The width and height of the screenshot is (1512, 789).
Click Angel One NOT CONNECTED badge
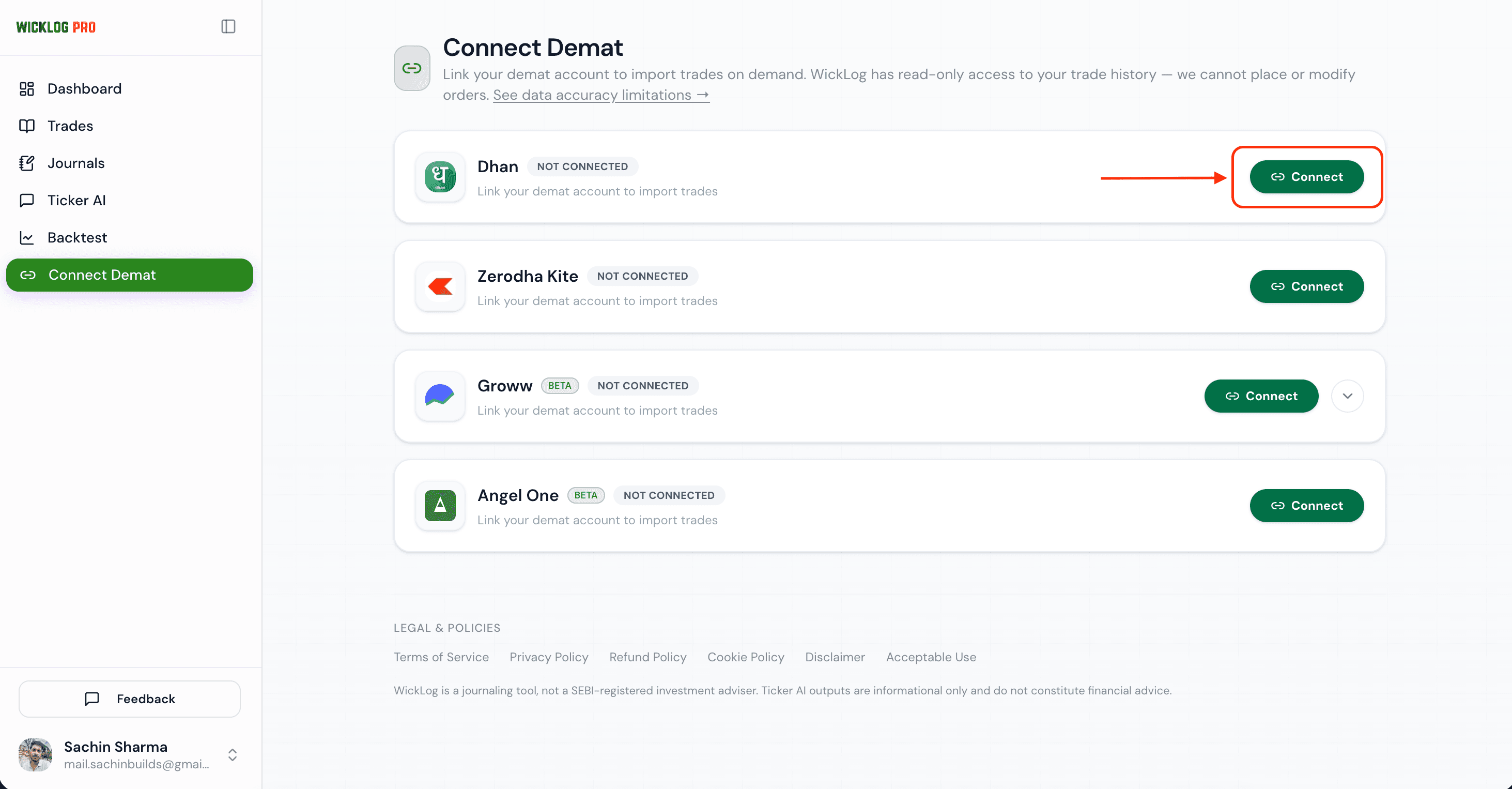point(669,495)
